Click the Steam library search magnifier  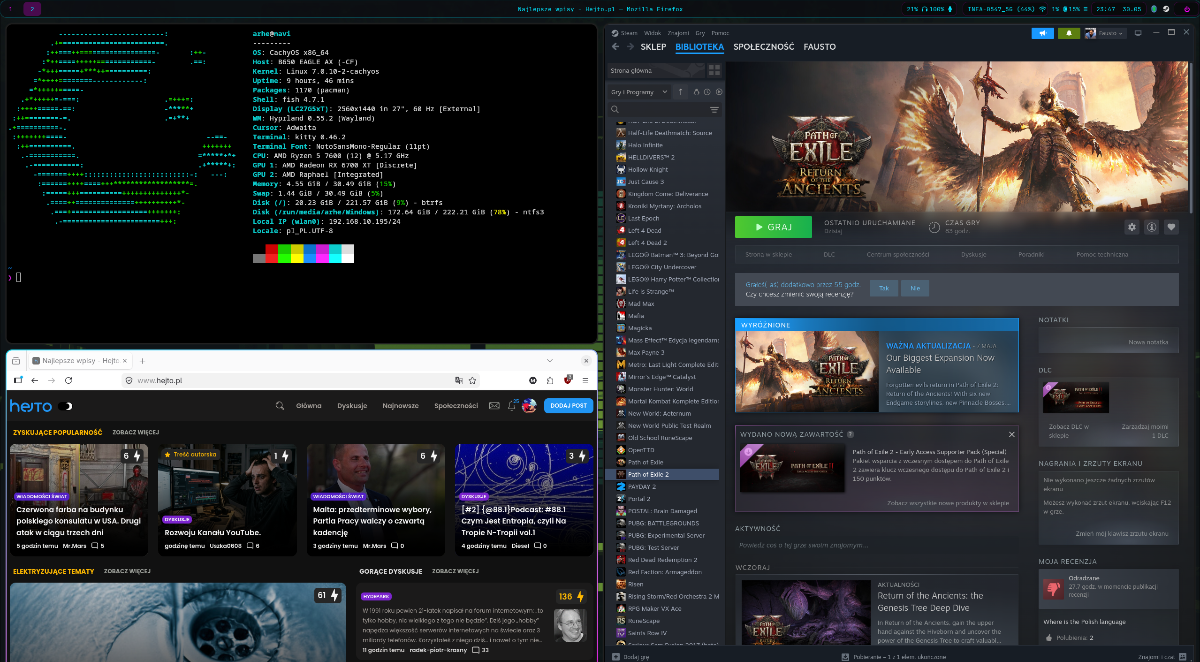pyautogui.click(x=615, y=110)
